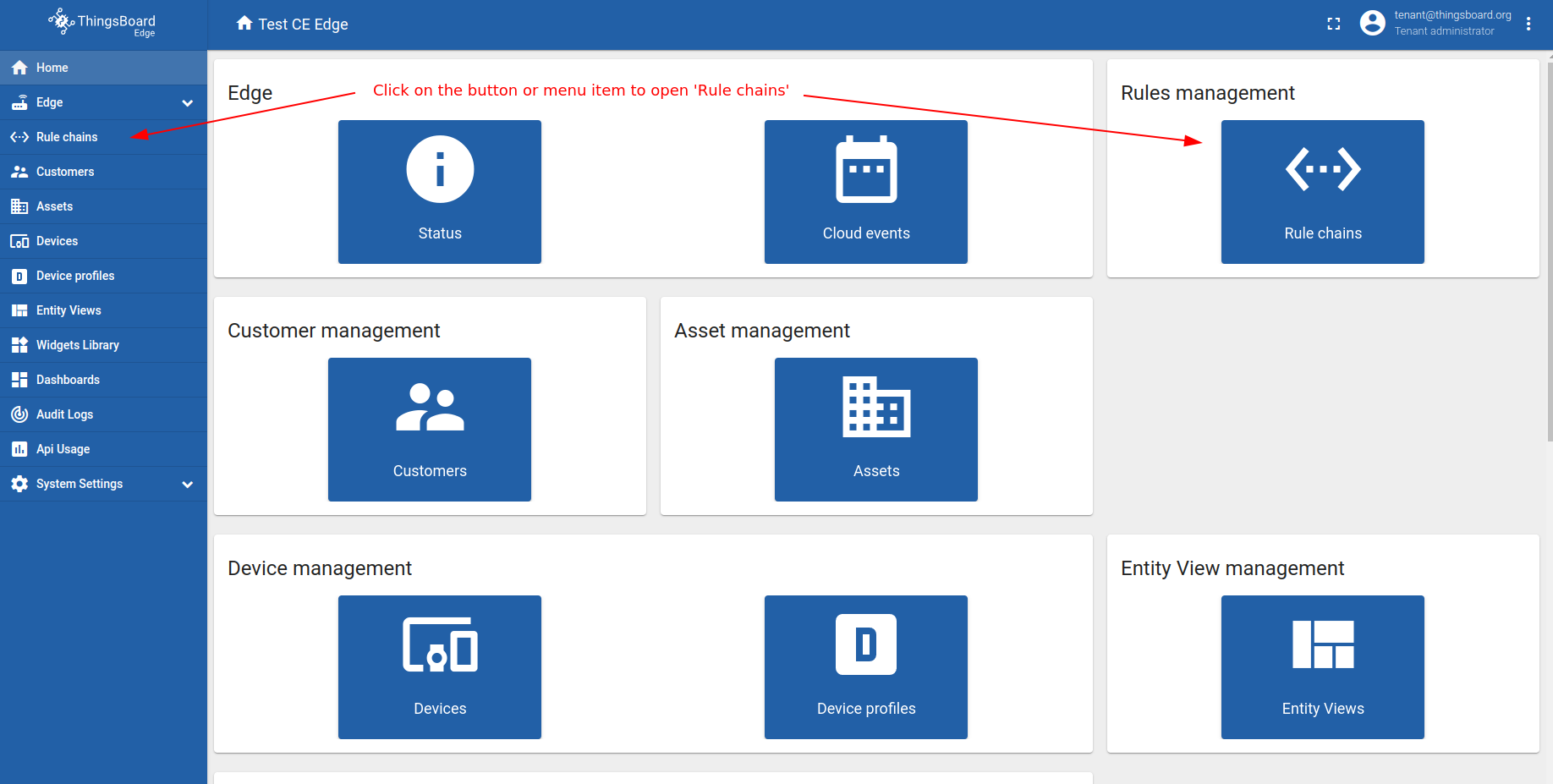
Task: Open the Status card label
Action: (440, 233)
